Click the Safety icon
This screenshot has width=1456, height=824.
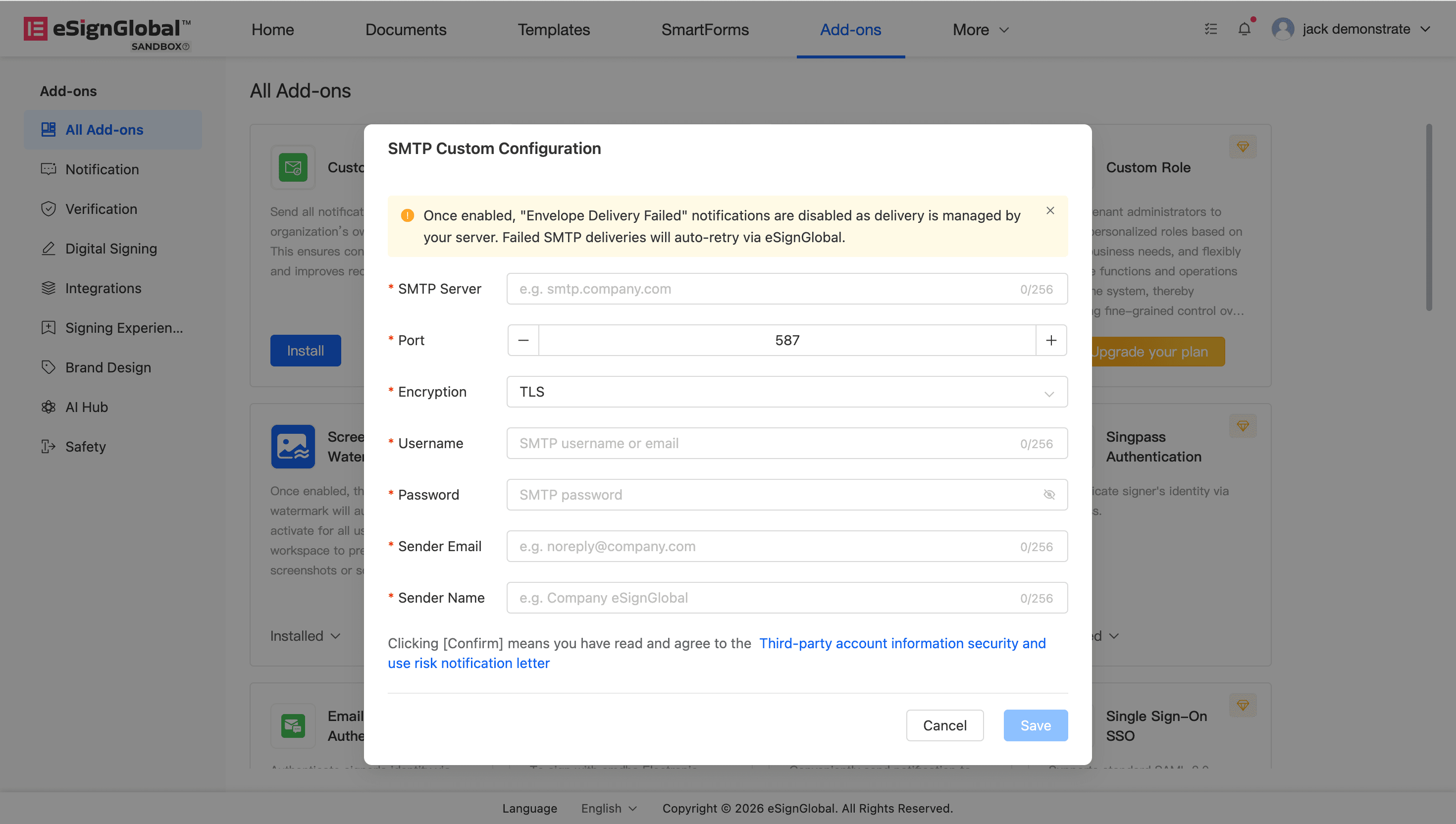(x=49, y=447)
